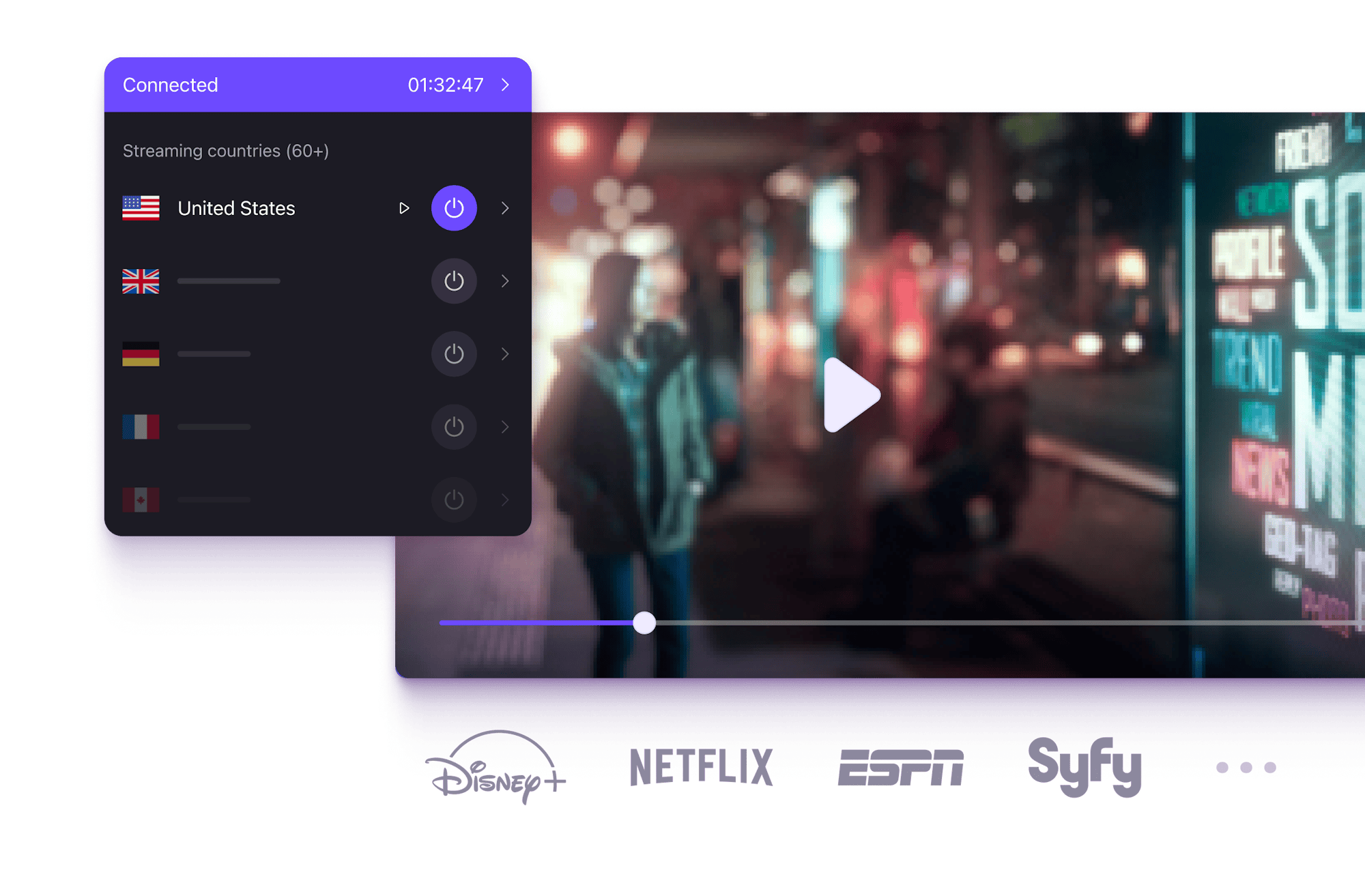Click the small play icon beside United States
The height and width of the screenshot is (896, 1365).
404,208
